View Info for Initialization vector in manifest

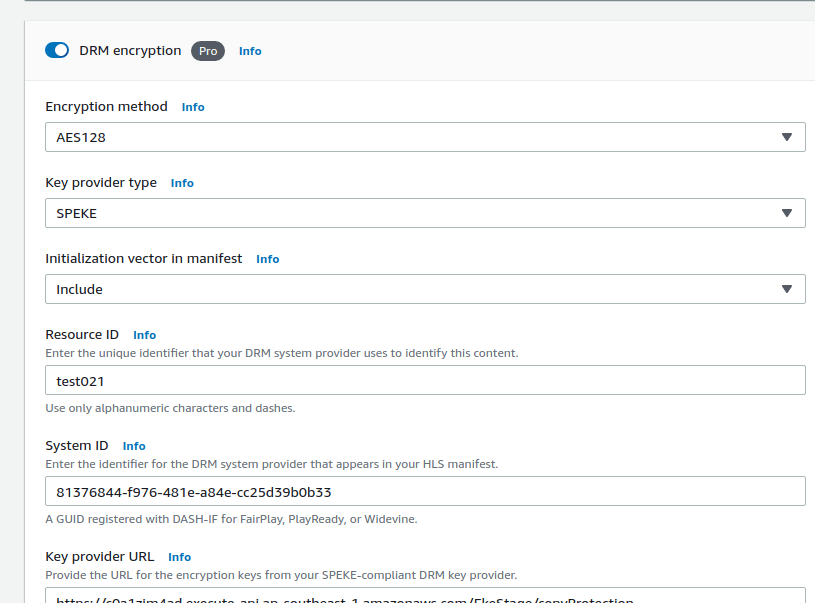[268, 259]
